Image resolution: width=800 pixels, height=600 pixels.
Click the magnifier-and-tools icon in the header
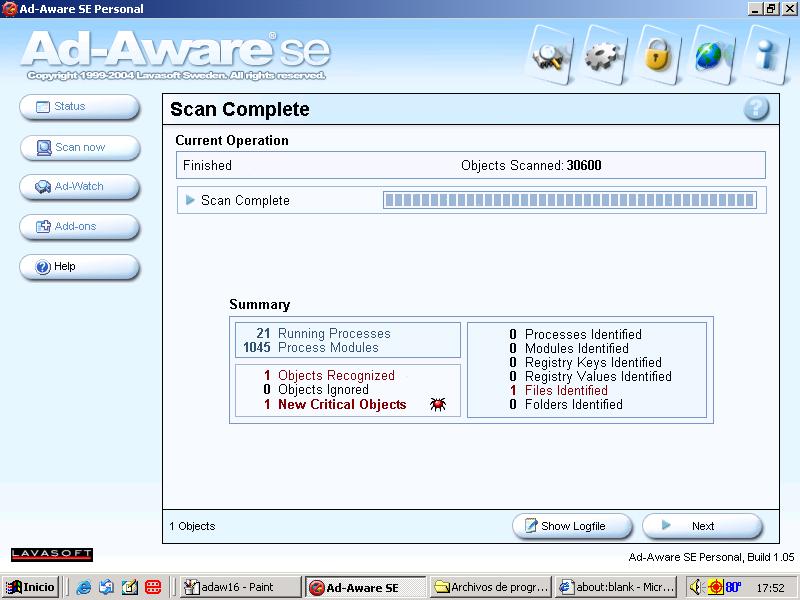[x=549, y=56]
